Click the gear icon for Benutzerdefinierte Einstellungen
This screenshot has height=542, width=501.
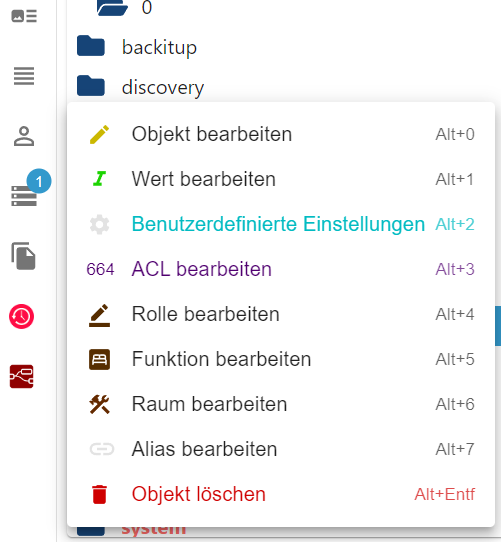pyautogui.click(x=100, y=224)
